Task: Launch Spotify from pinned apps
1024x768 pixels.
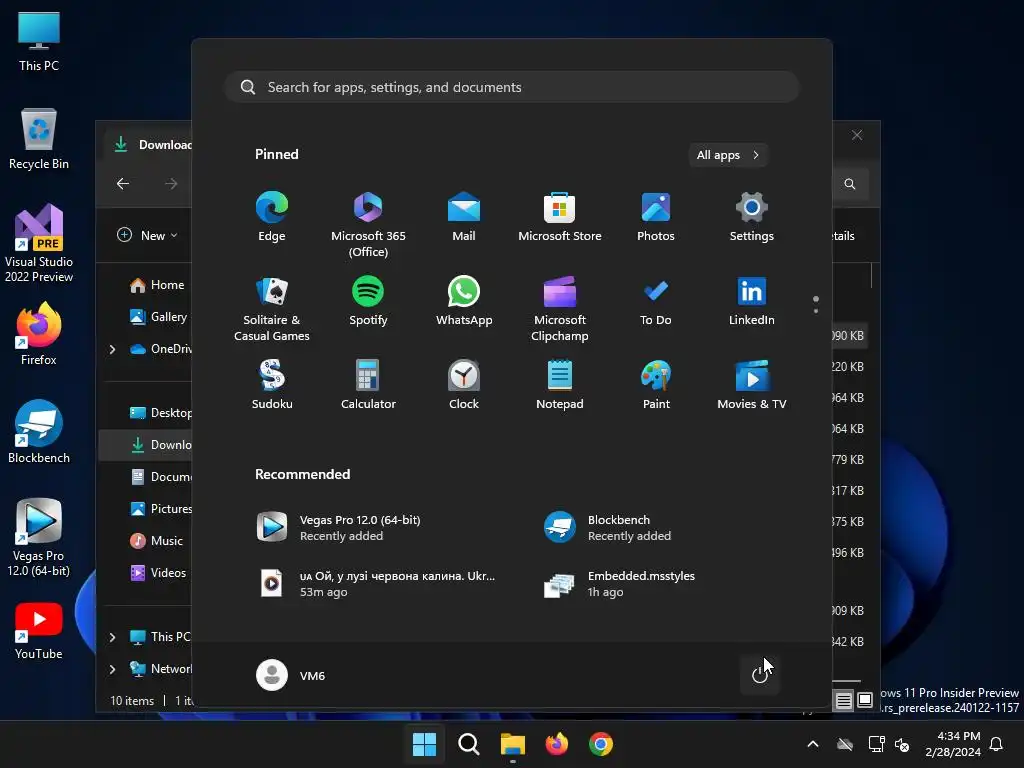Action: pyautogui.click(x=368, y=301)
